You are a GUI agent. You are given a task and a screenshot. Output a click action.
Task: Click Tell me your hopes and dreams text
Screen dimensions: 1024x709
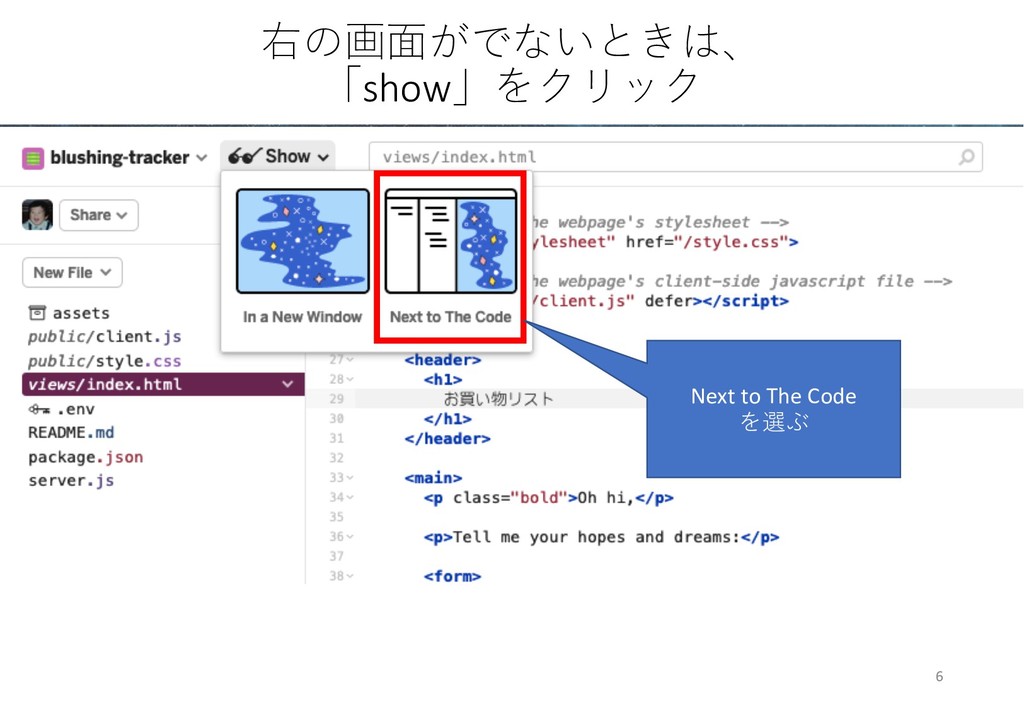[596, 537]
